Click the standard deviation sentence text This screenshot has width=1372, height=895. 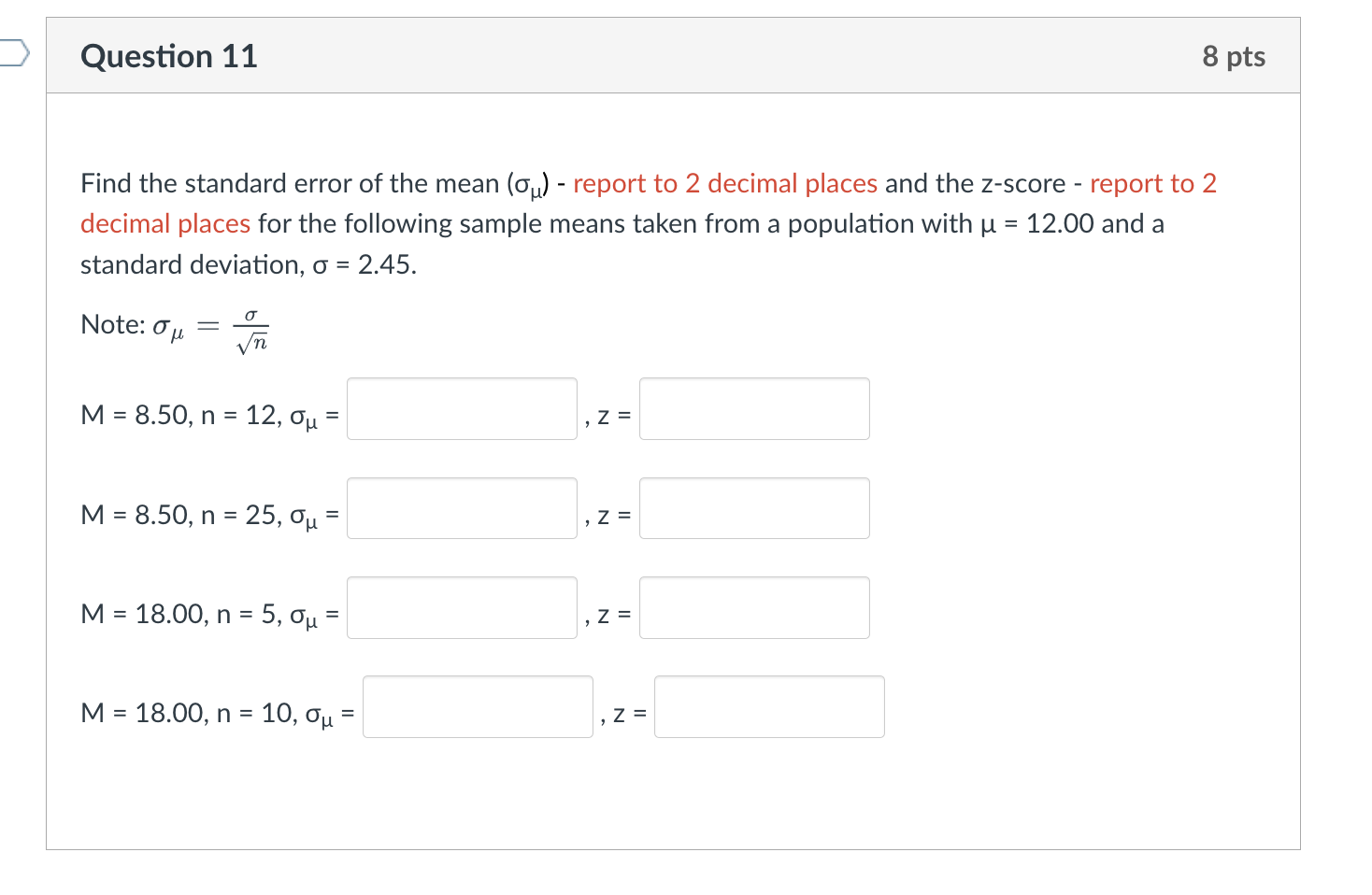tap(248, 264)
